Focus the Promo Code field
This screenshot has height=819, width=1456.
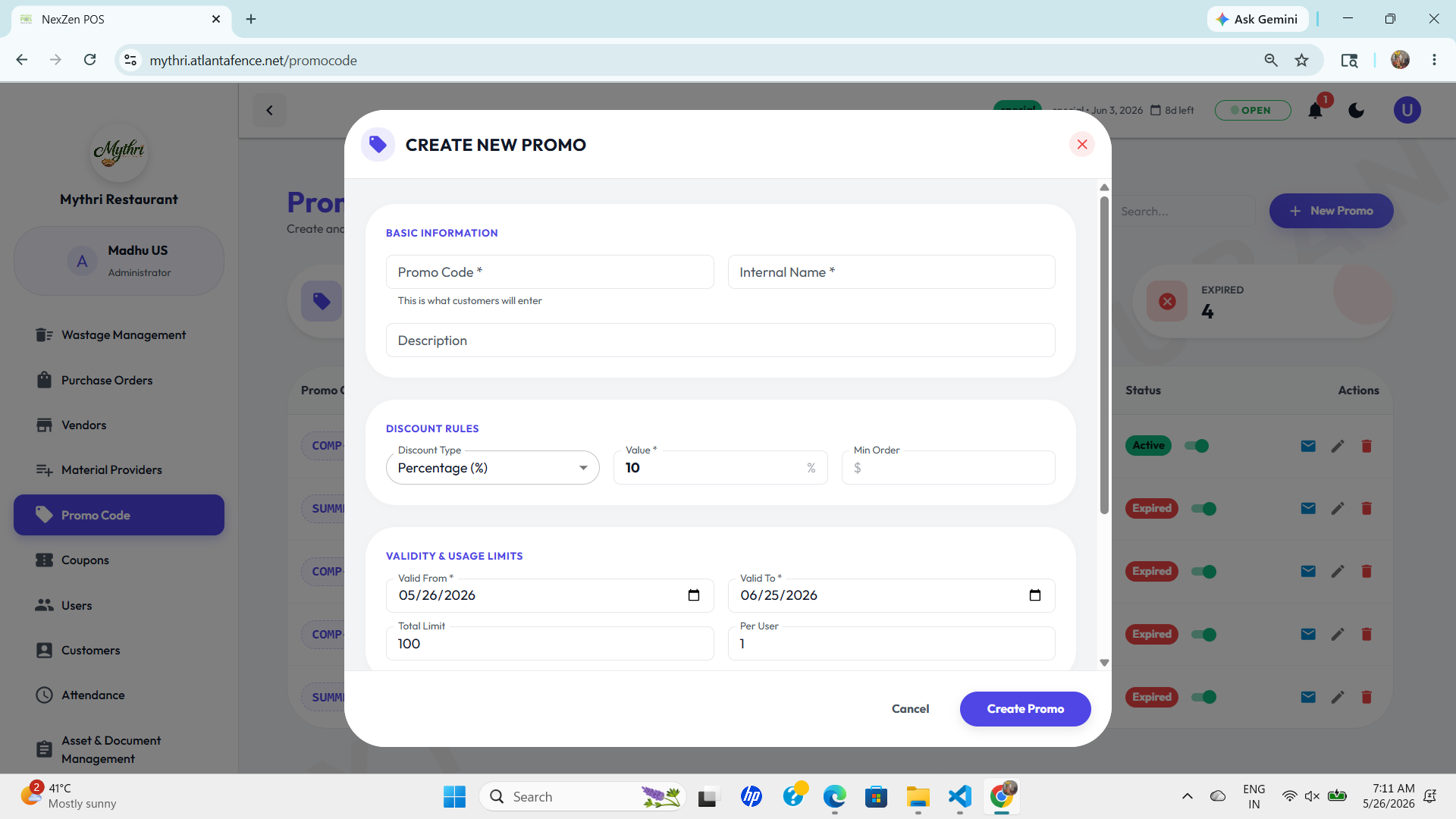[550, 272]
